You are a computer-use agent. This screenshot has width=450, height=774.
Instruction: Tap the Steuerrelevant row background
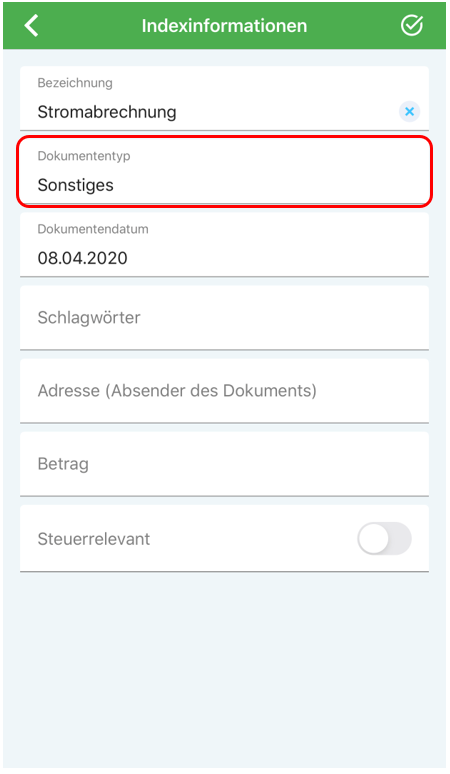pos(225,538)
